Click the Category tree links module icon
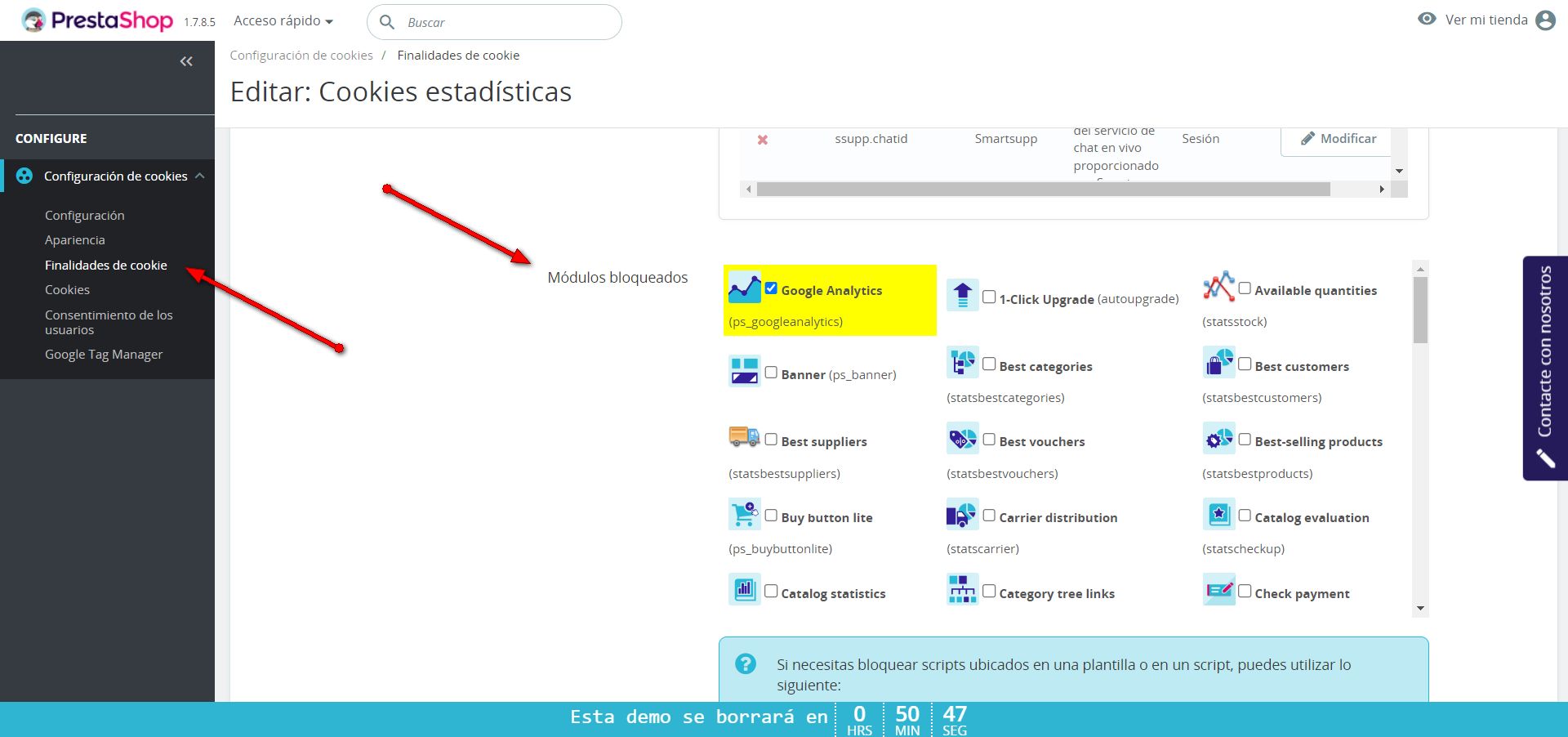This screenshot has width=1568, height=737. [x=963, y=589]
